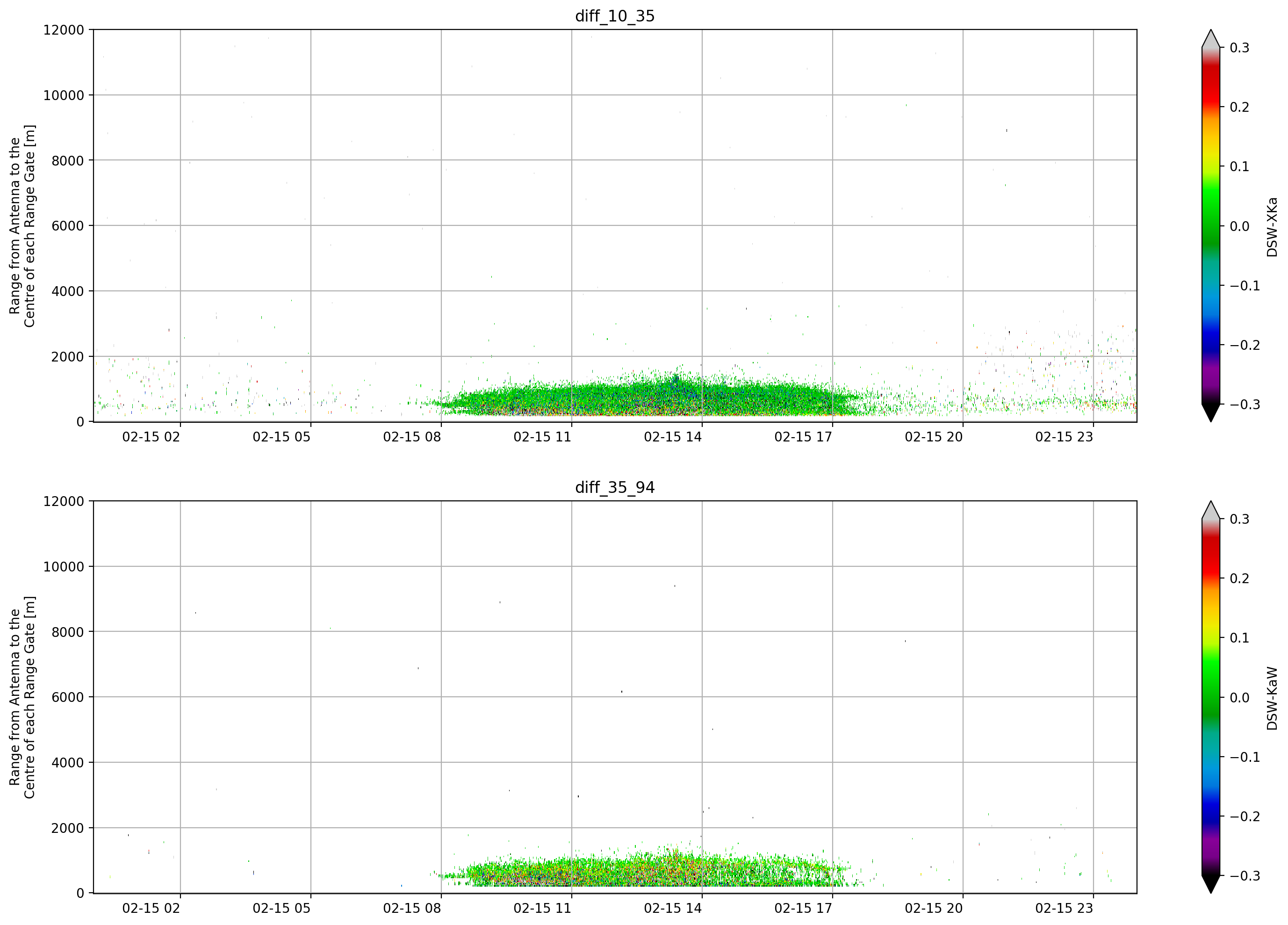Click the 8000 y-tick in diff_35_94
Image resolution: width=1288 pixels, height=925 pixels.
68,632
